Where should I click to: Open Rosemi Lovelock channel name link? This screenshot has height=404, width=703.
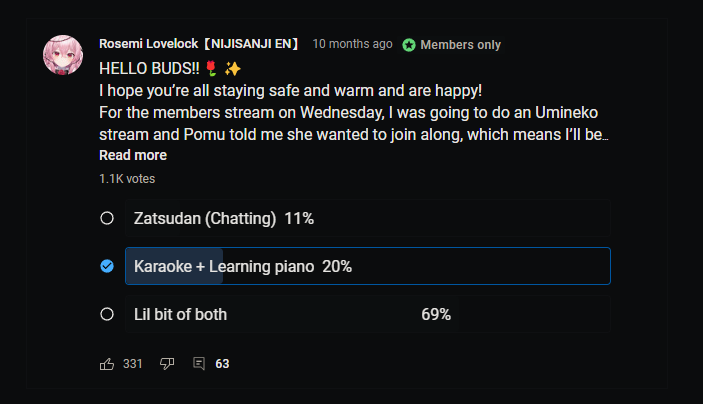(x=200, y=44)
